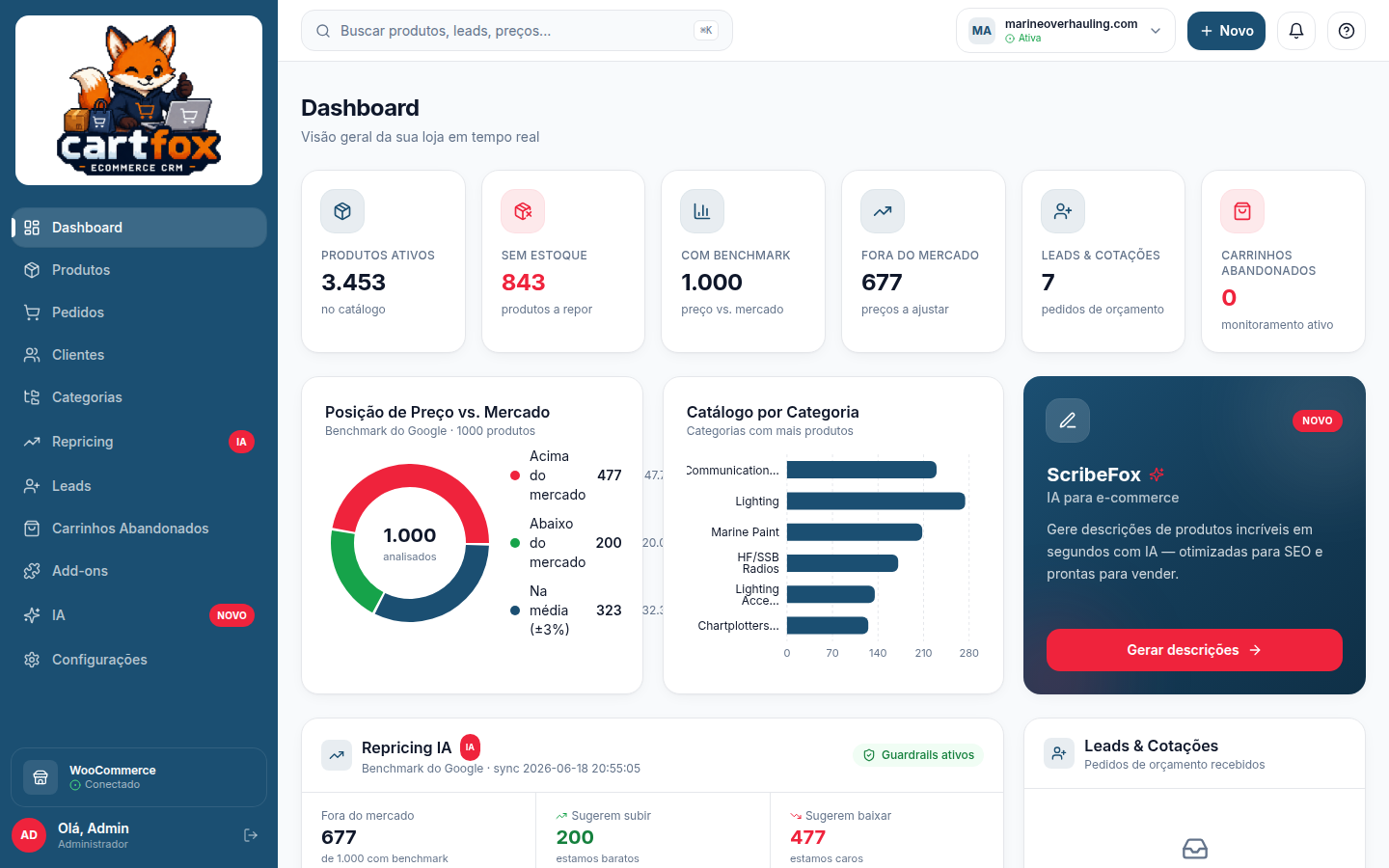1389x868 pixels.
Task: Click the Carrinhos Abandonados card icon
Action: click(1242, 211)
